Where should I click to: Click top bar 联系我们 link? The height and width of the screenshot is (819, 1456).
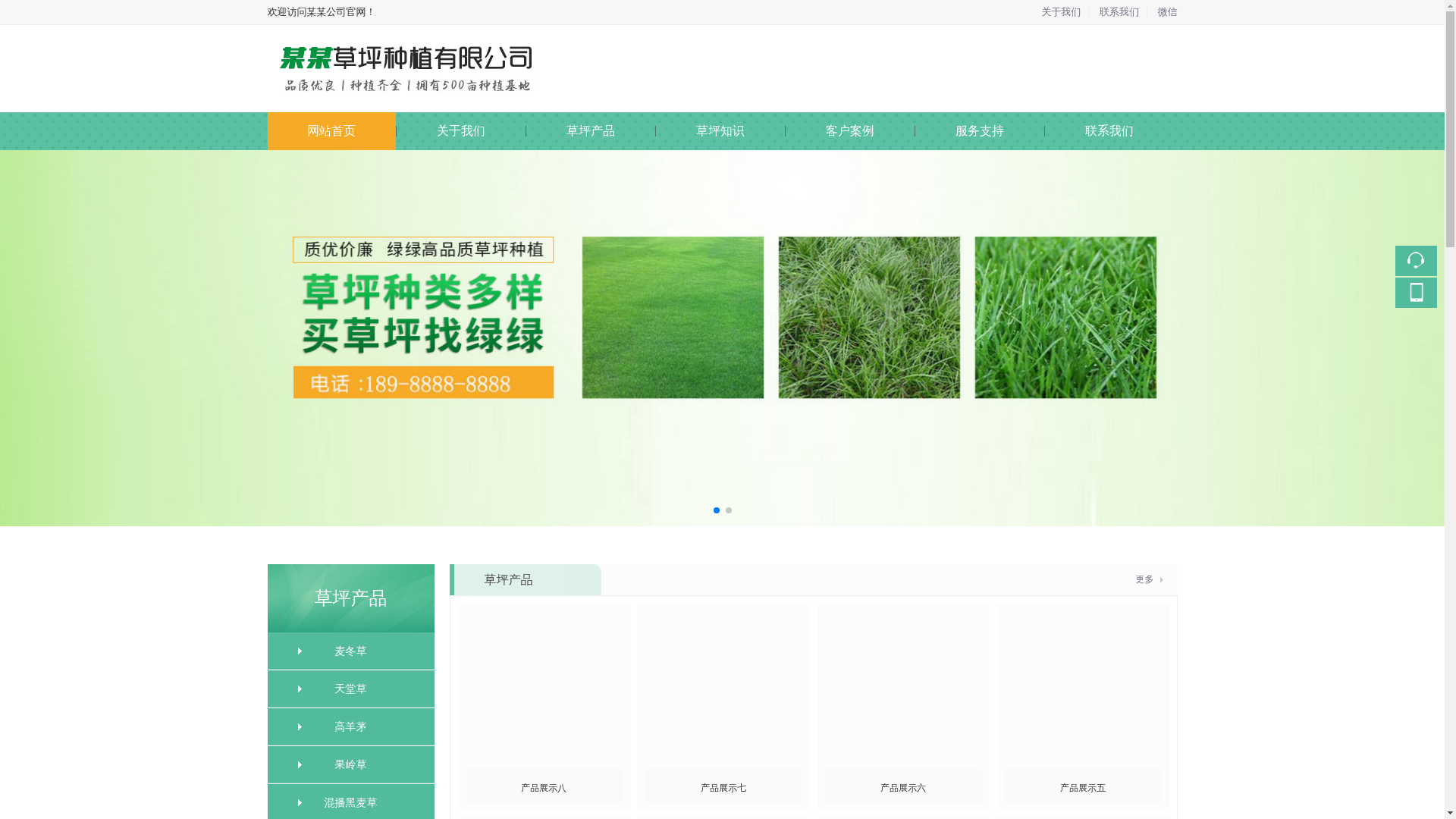(x=1119, y=12)
